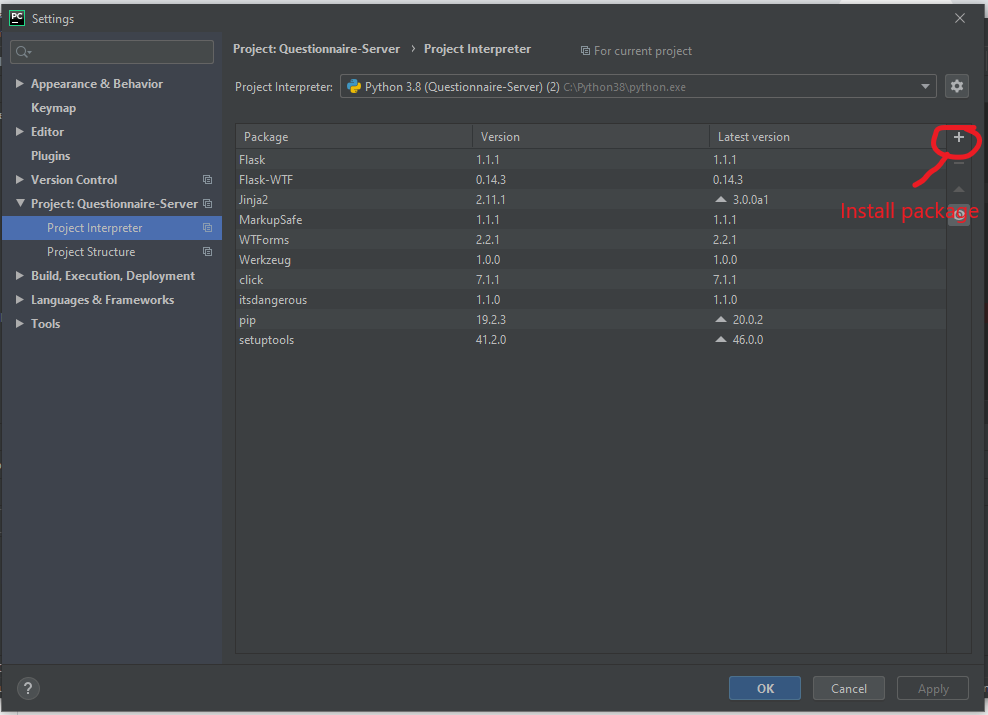Click the help question mark button
The height and width of the screenshot is (715, 988).
28,688
